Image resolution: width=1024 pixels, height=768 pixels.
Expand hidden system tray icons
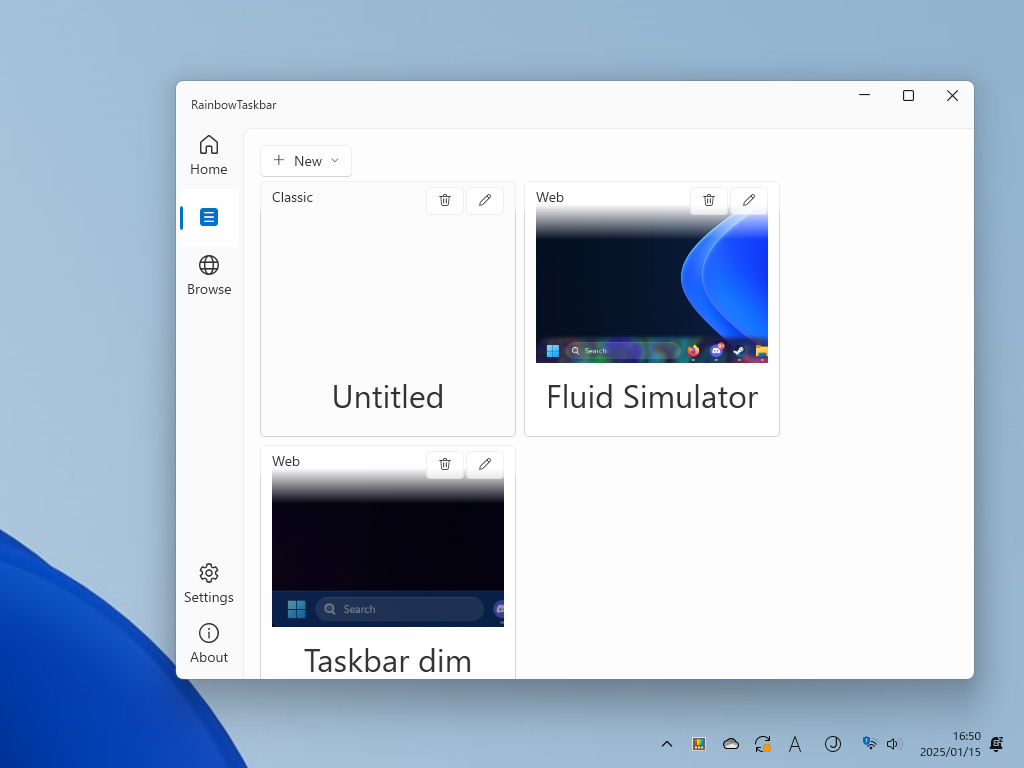click(667, 744)
